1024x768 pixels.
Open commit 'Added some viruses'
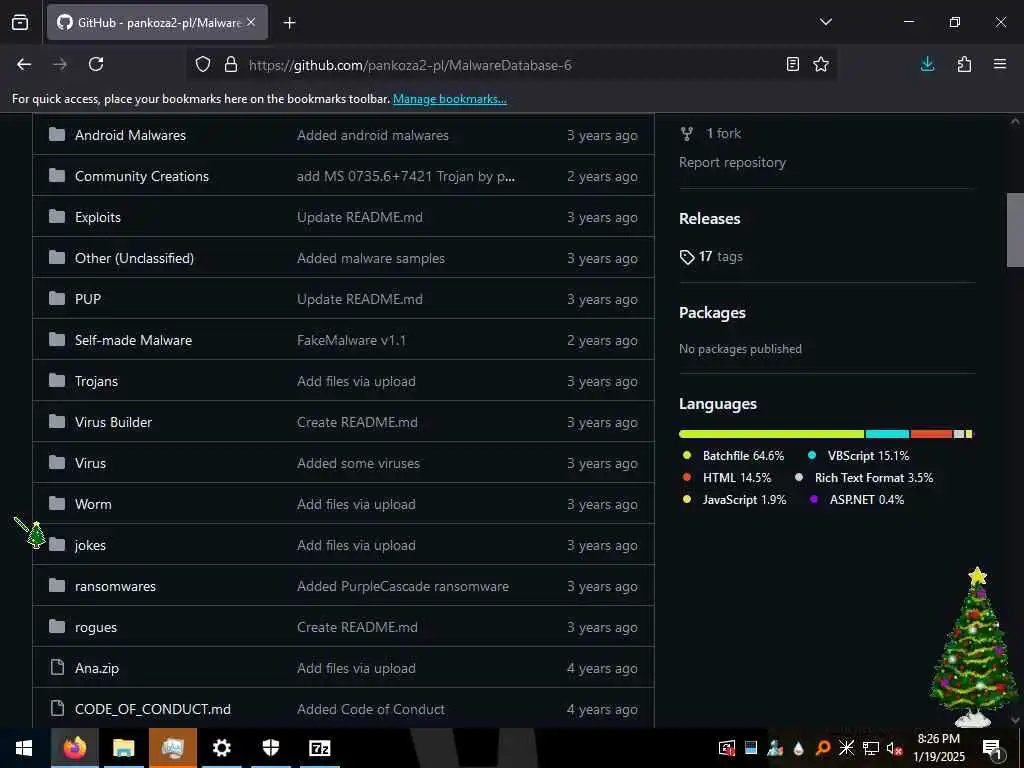(358, 463)
